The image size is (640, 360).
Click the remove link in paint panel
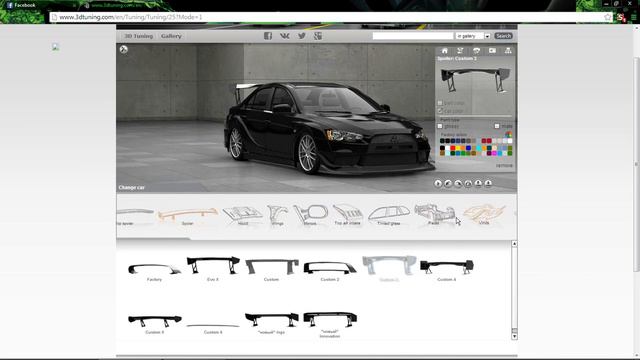(x=504, y=166)
